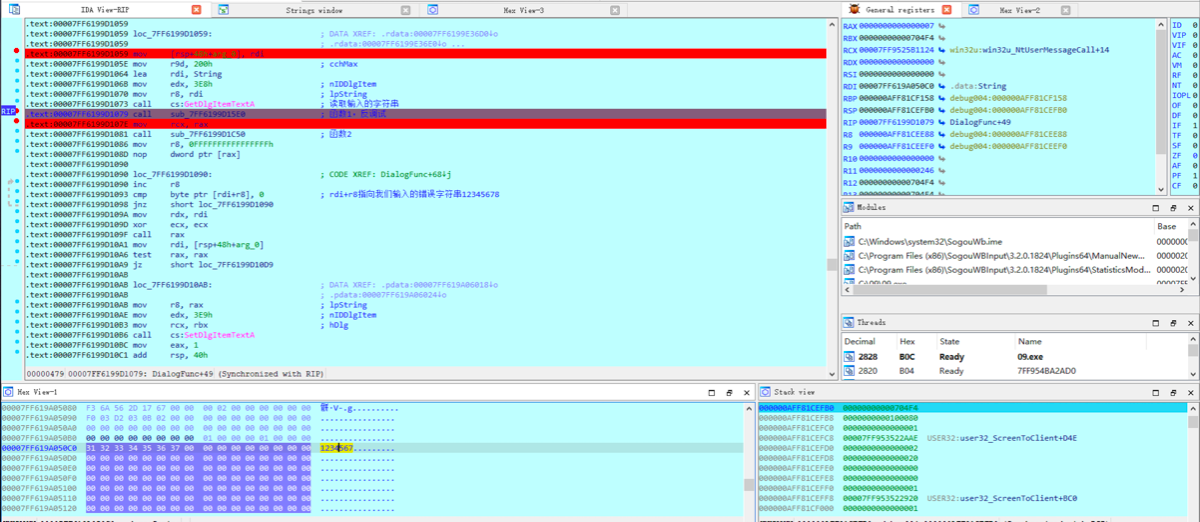
Task: Follow the RIP register jump arrow
Action: [x=943, y=122]
